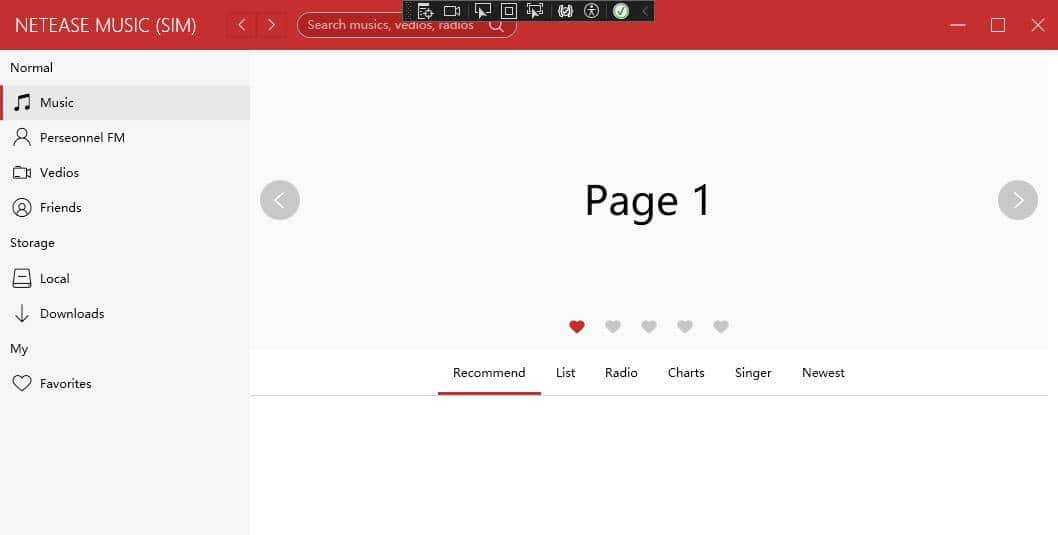This screenshot has width=1058, height=535.
Task: Click the Music note icon in sidebar
Action: point(22,102)
